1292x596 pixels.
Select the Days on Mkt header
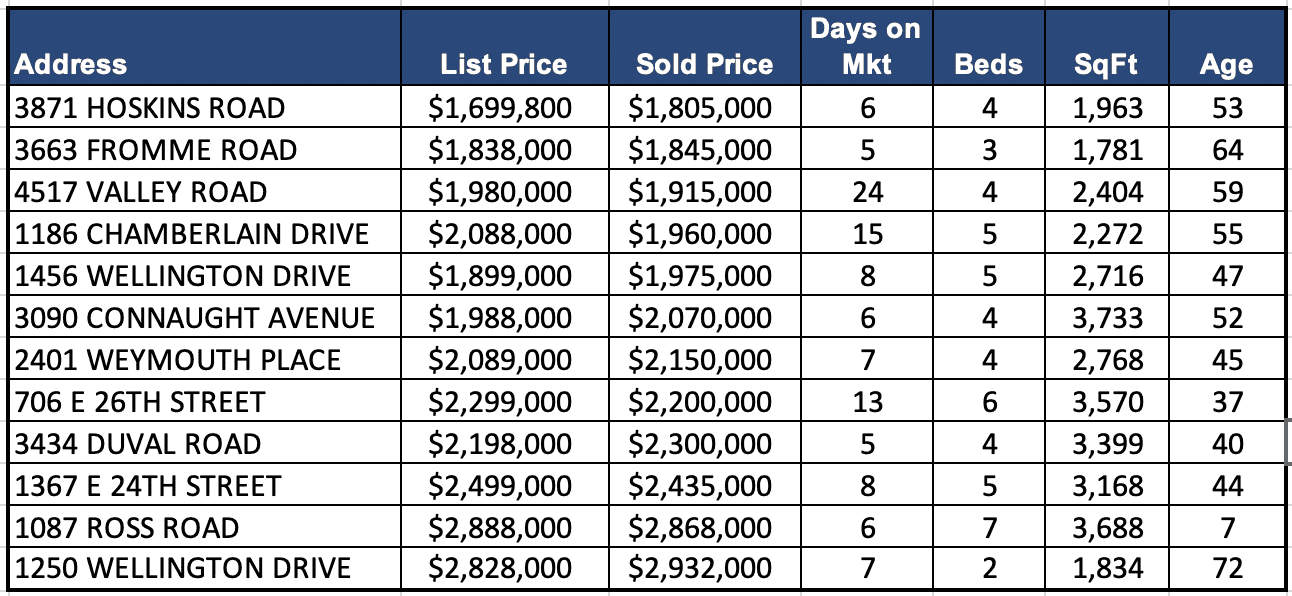(x=866, y=47)
